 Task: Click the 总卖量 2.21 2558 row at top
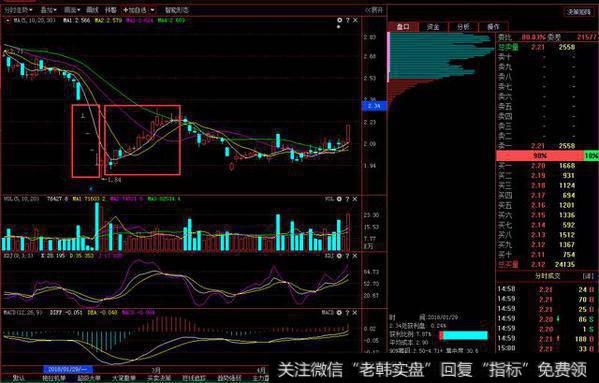click(547, 47)
